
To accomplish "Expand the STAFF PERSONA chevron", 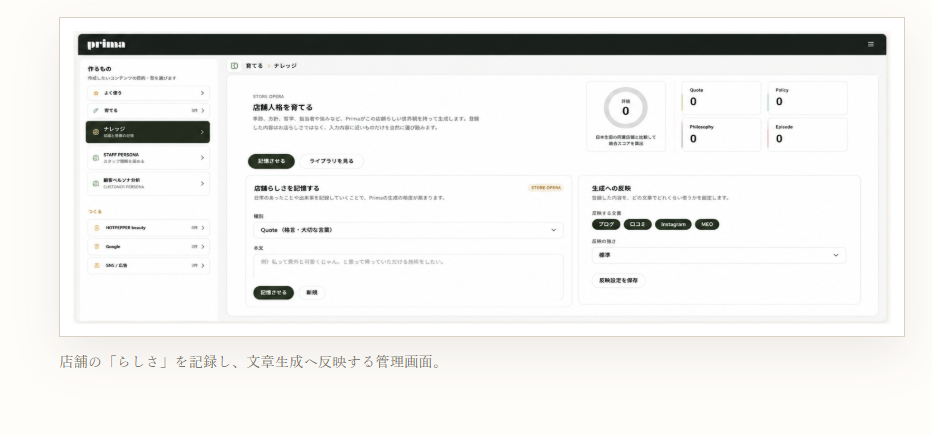I will pyautogui.click(x=202, y=157).
